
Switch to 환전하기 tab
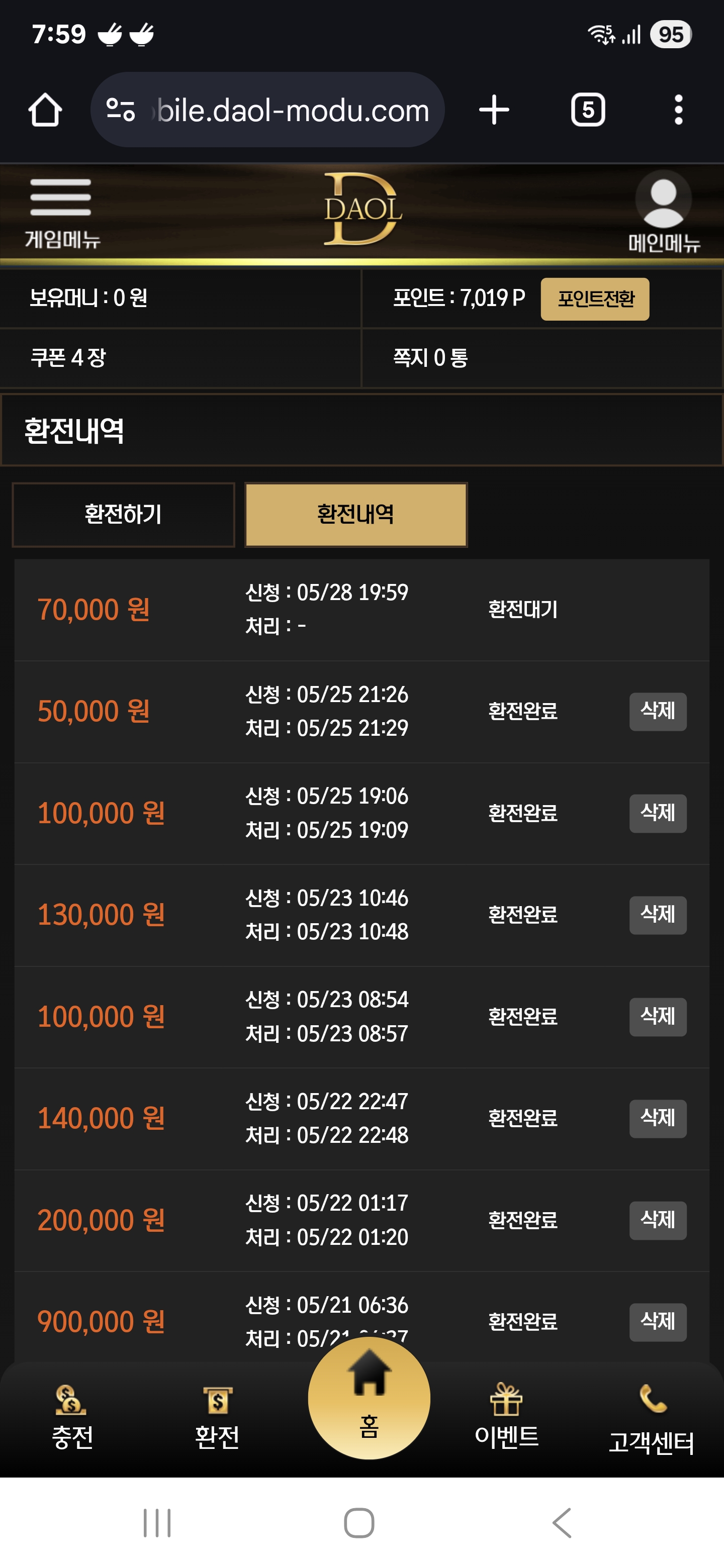click(124, 515)
